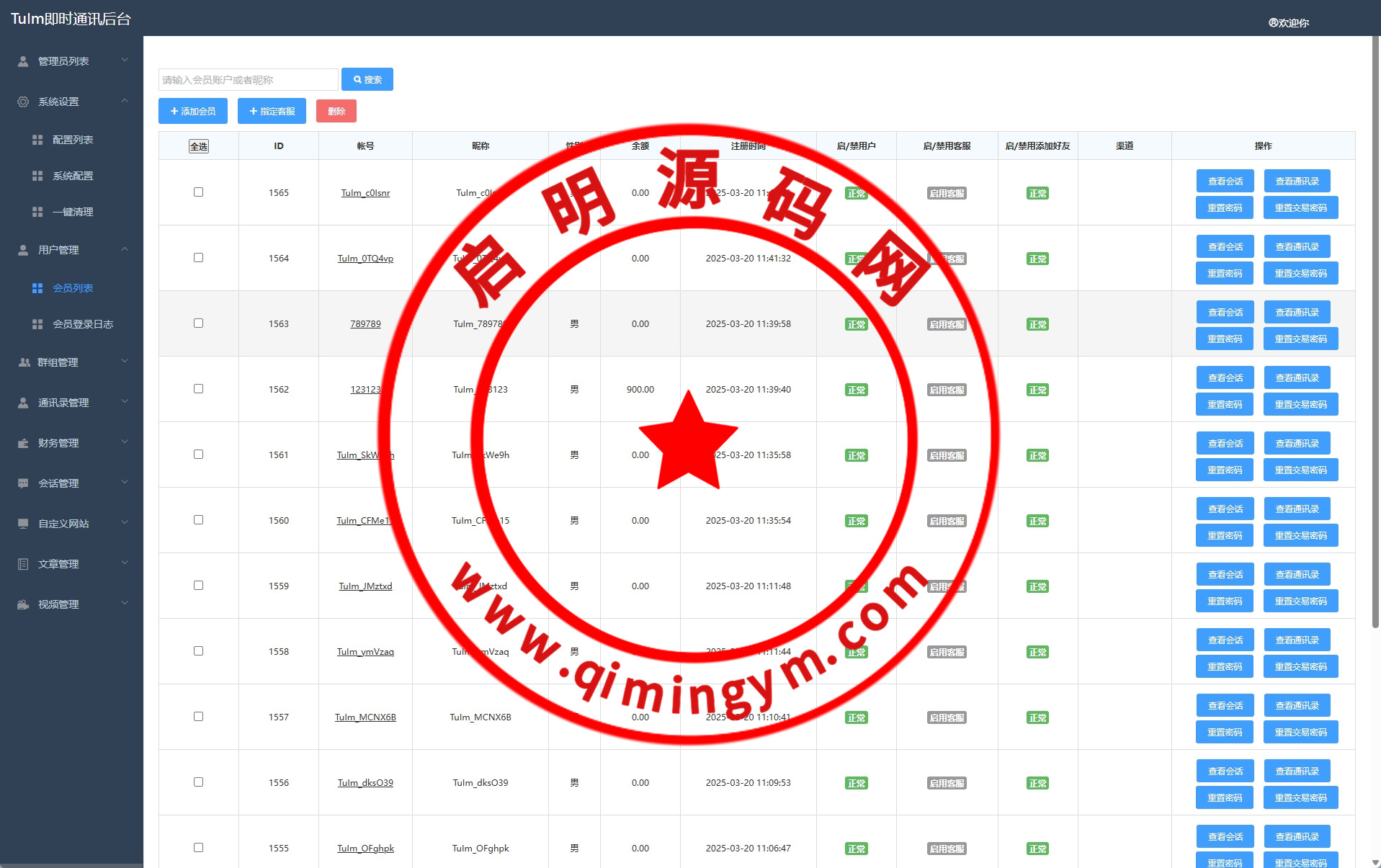Check the checkbox for member ID 1565
Viewport: 1381px width, 868px height.
pos(198,192)
